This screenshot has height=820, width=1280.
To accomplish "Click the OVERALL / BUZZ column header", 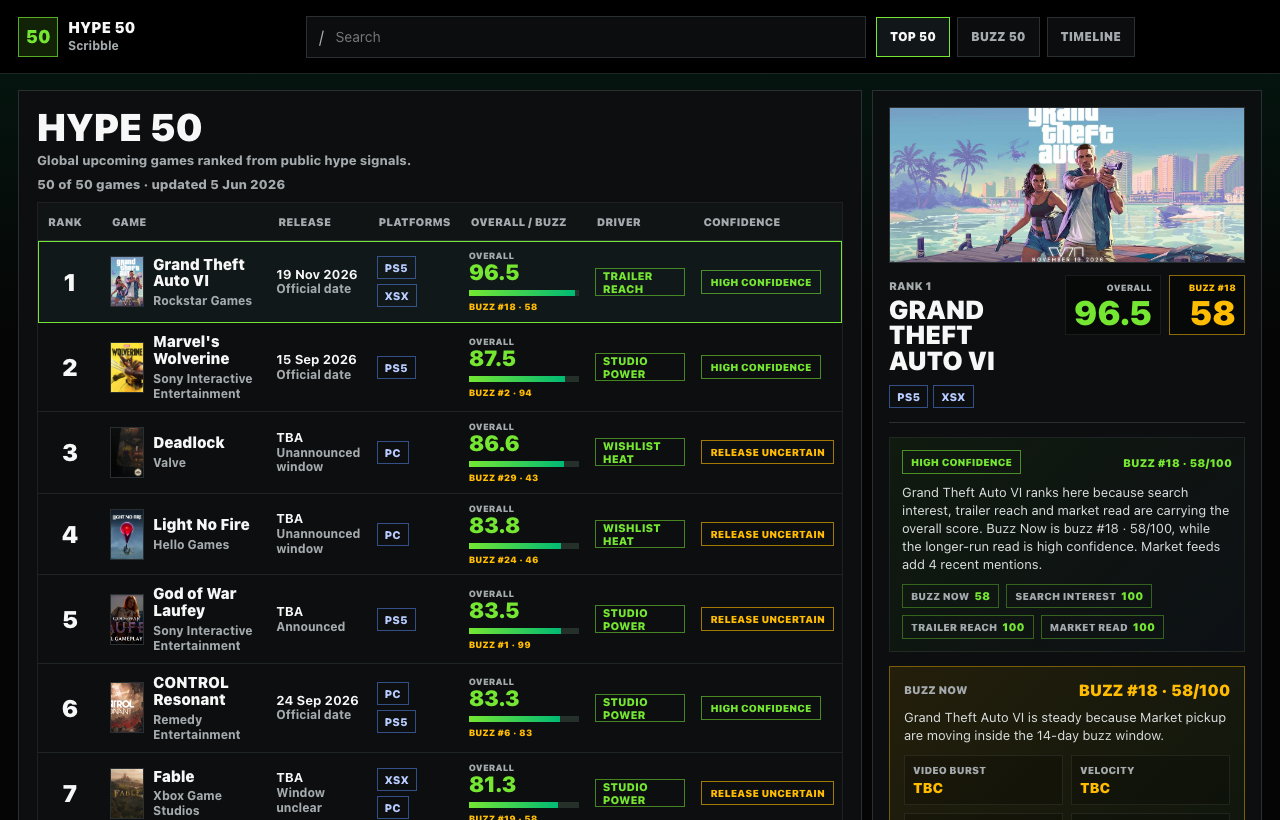I will 519,222.
